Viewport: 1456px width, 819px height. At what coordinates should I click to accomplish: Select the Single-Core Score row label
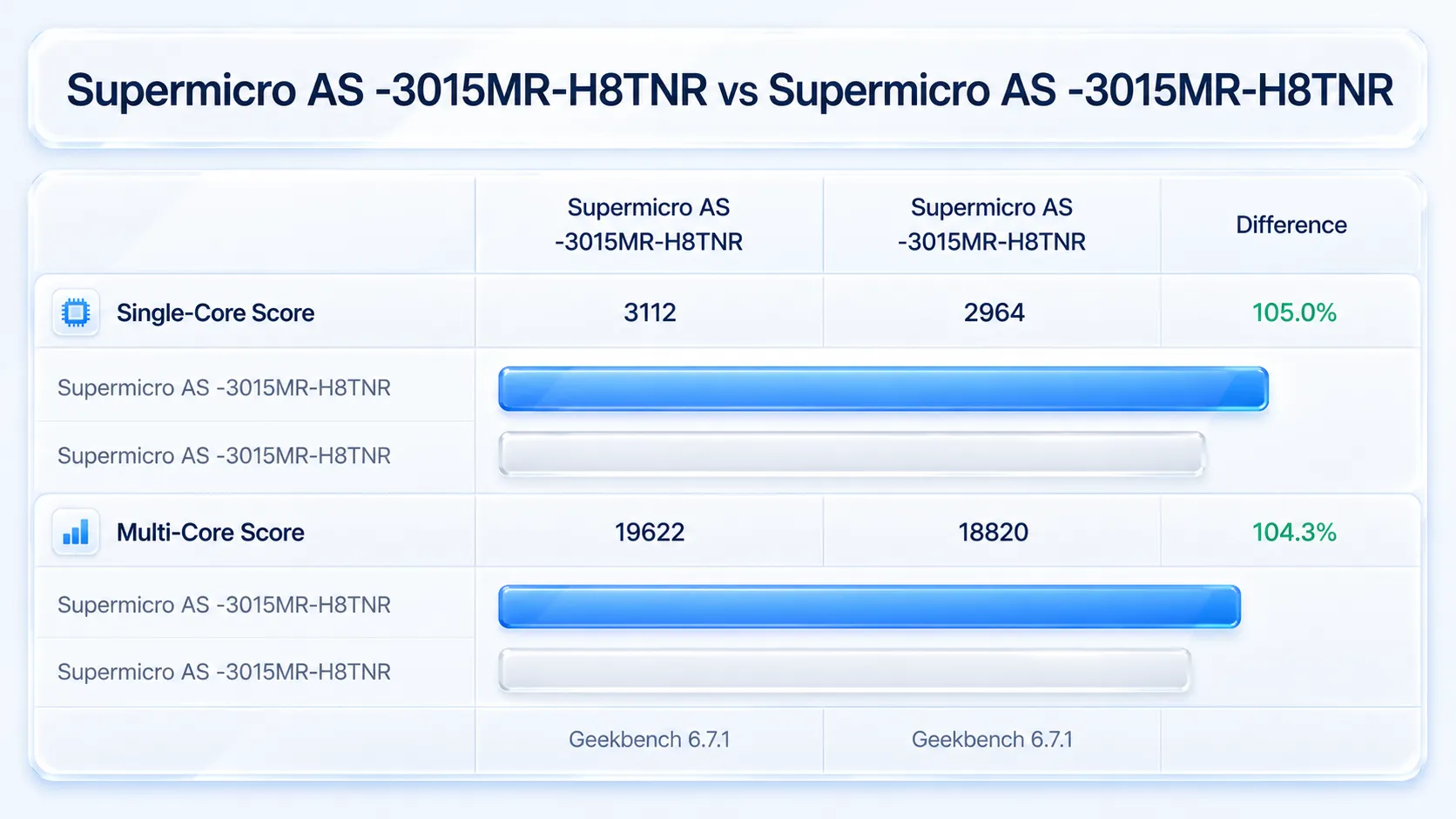[x=215, y=313]
